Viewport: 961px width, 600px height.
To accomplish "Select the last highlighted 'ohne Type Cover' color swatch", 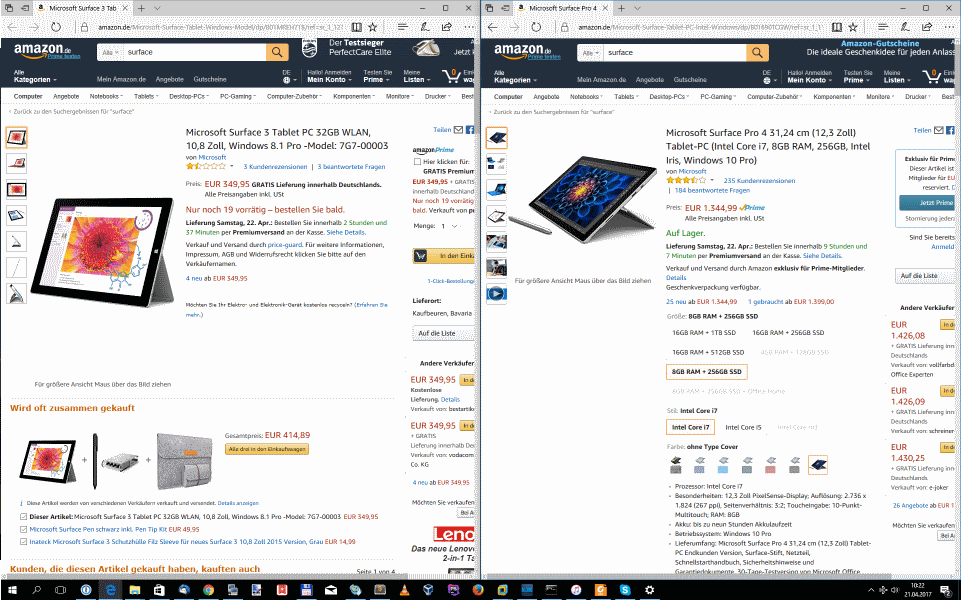I will point(818,465).
